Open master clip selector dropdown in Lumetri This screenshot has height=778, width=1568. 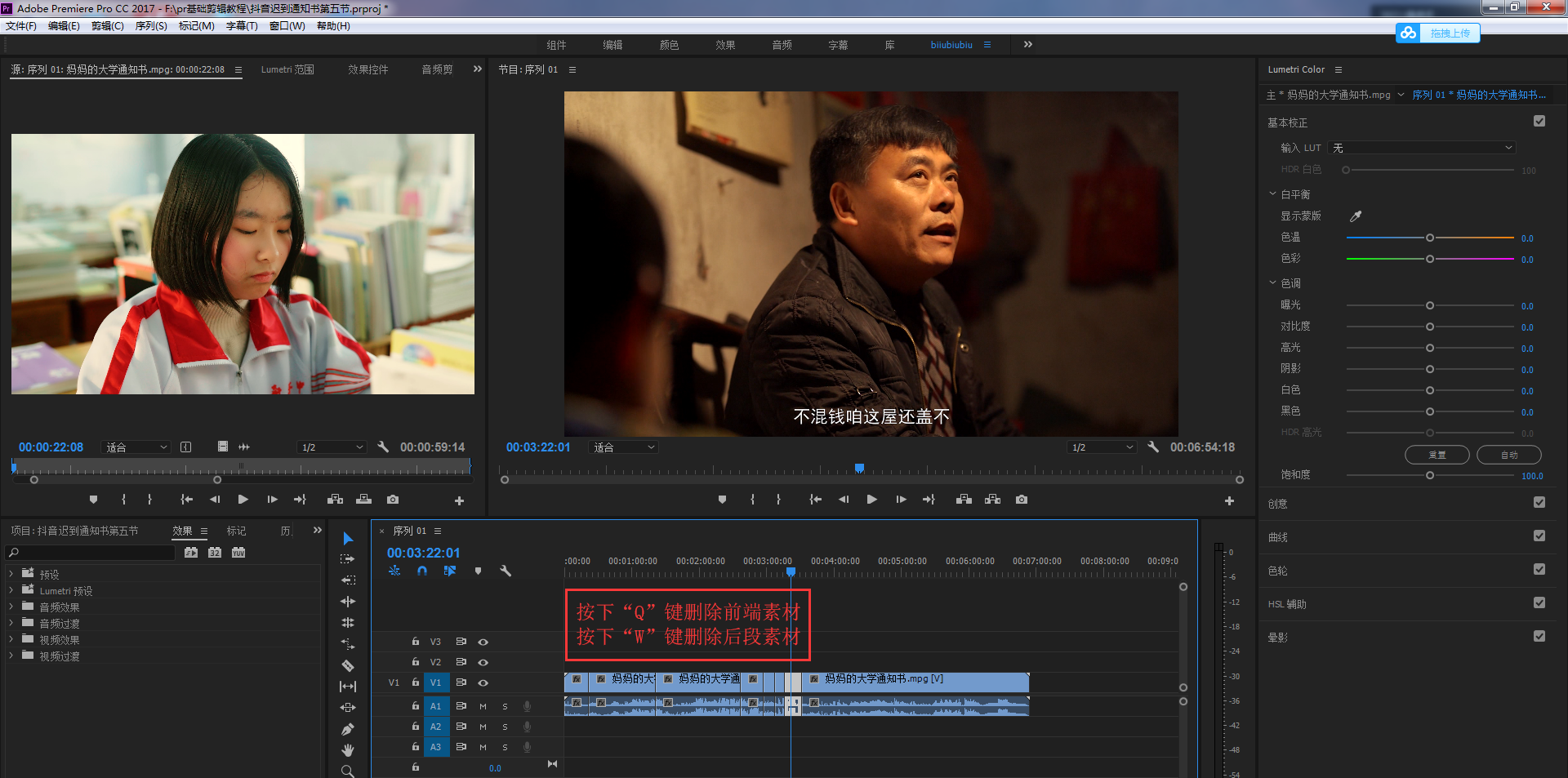click(x=1401, y=95)
